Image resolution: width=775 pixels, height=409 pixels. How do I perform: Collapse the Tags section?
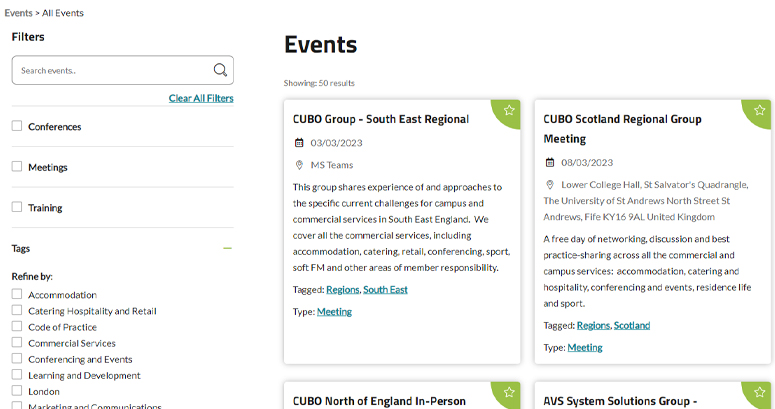click(x=227, y=248)
